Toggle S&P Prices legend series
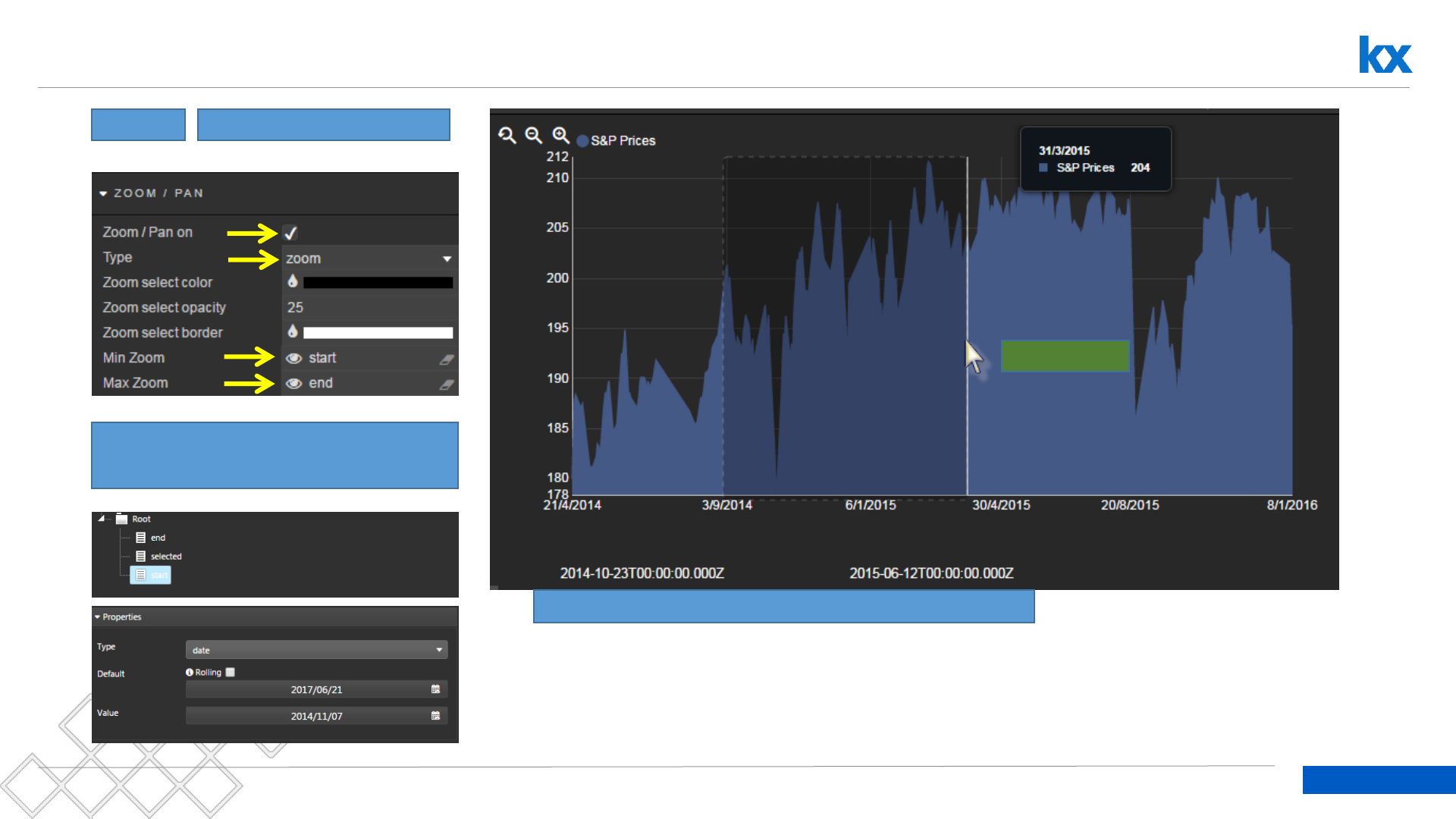Screen dimensions: 1456x819 coord(582,141)
